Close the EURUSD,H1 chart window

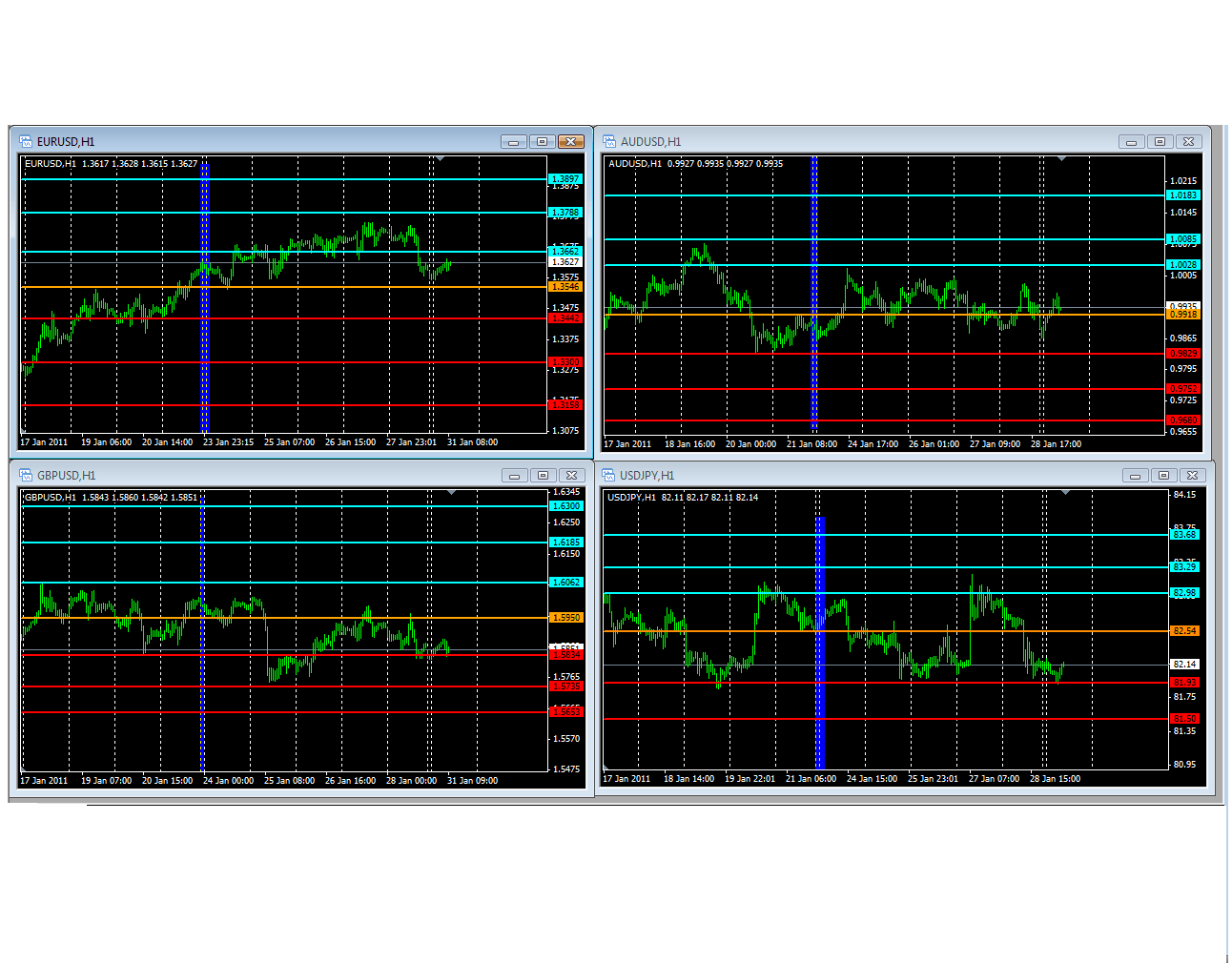coord(571,141)
